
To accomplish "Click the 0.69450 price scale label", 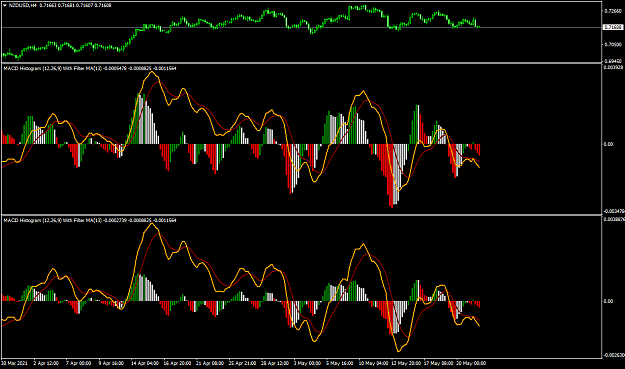I will pos(613,61).
